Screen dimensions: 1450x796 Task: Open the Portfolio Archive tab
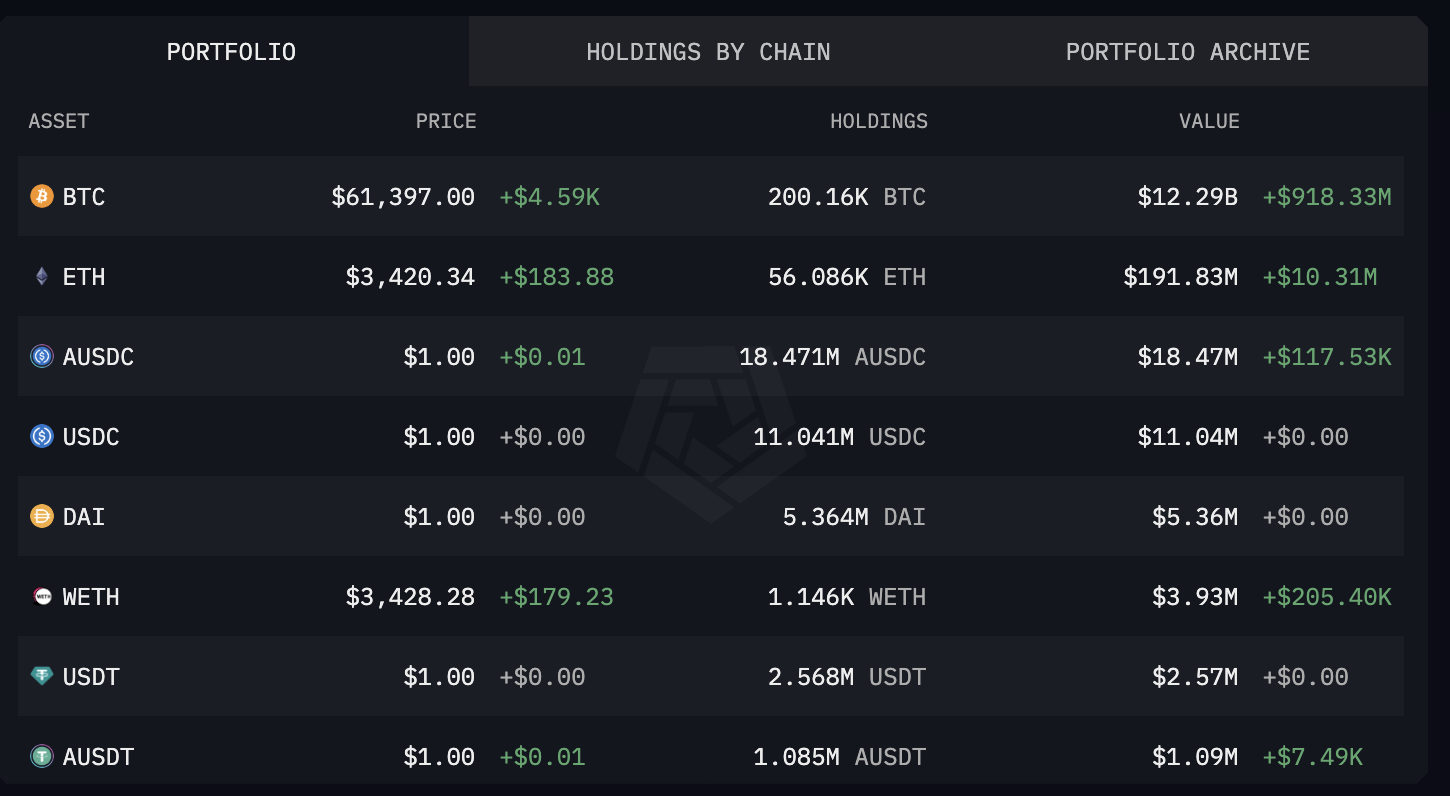(x=1187, y=52)
